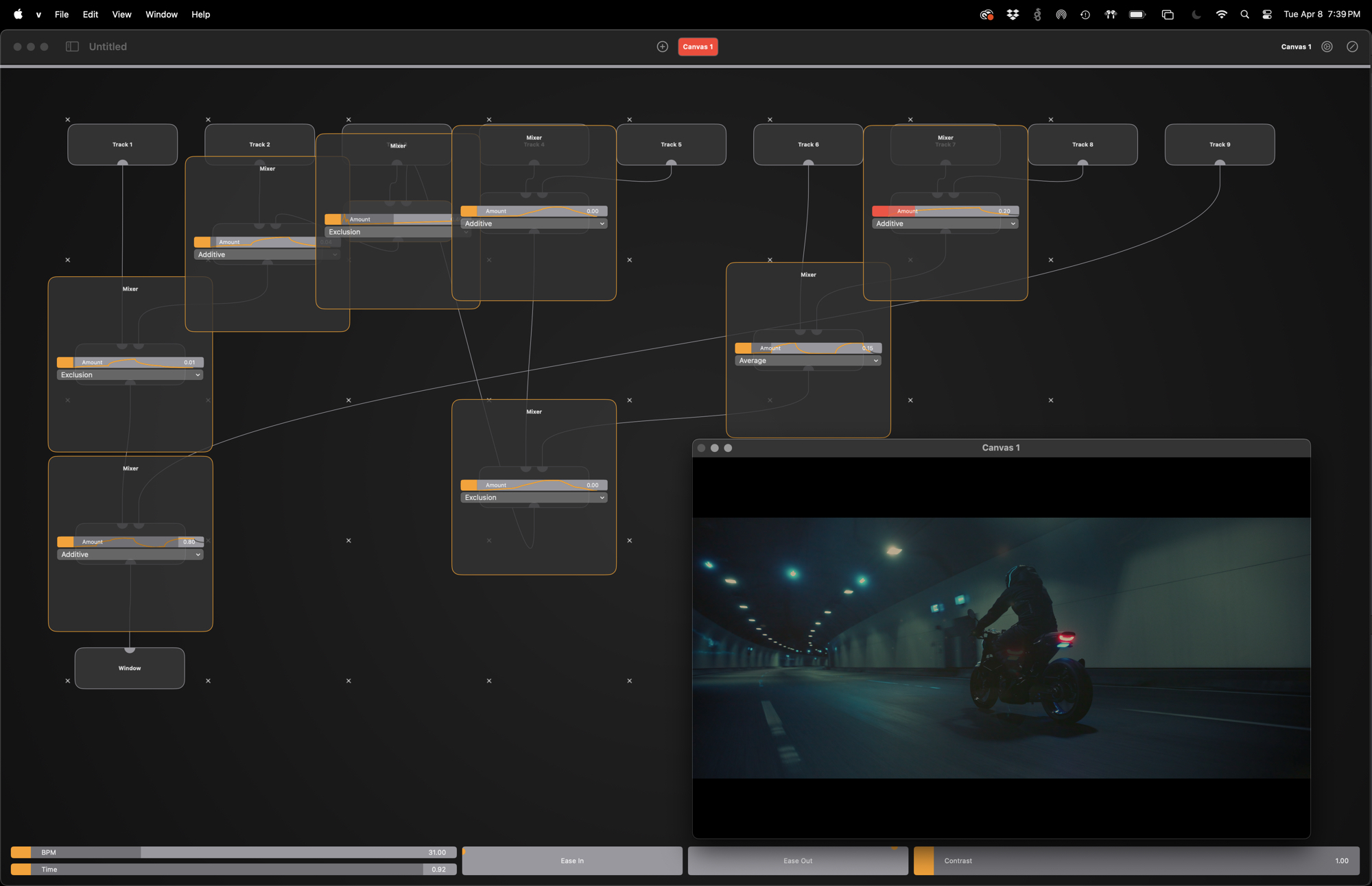Click the slashed circle icon at top right
The height and width of the screenshot is (886, 1372).
[x=1351, y=47]
